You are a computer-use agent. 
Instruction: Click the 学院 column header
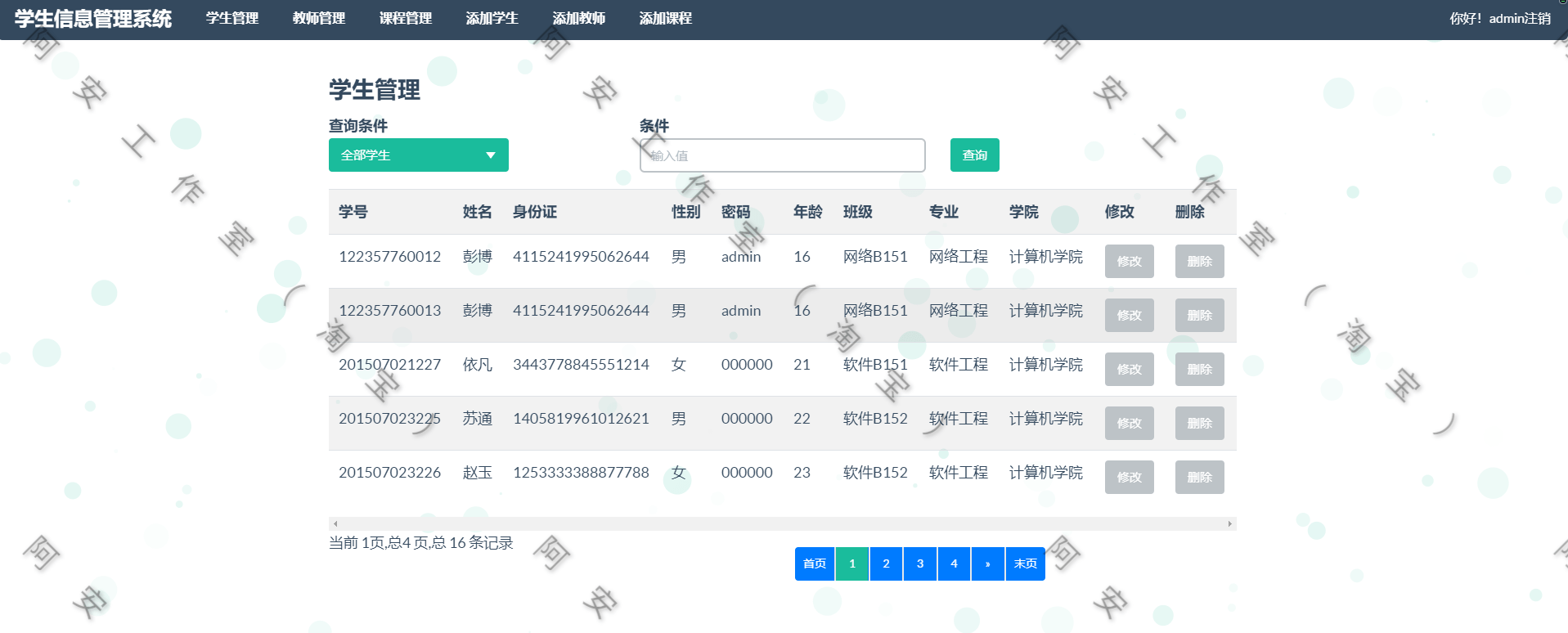[1024, 212]
